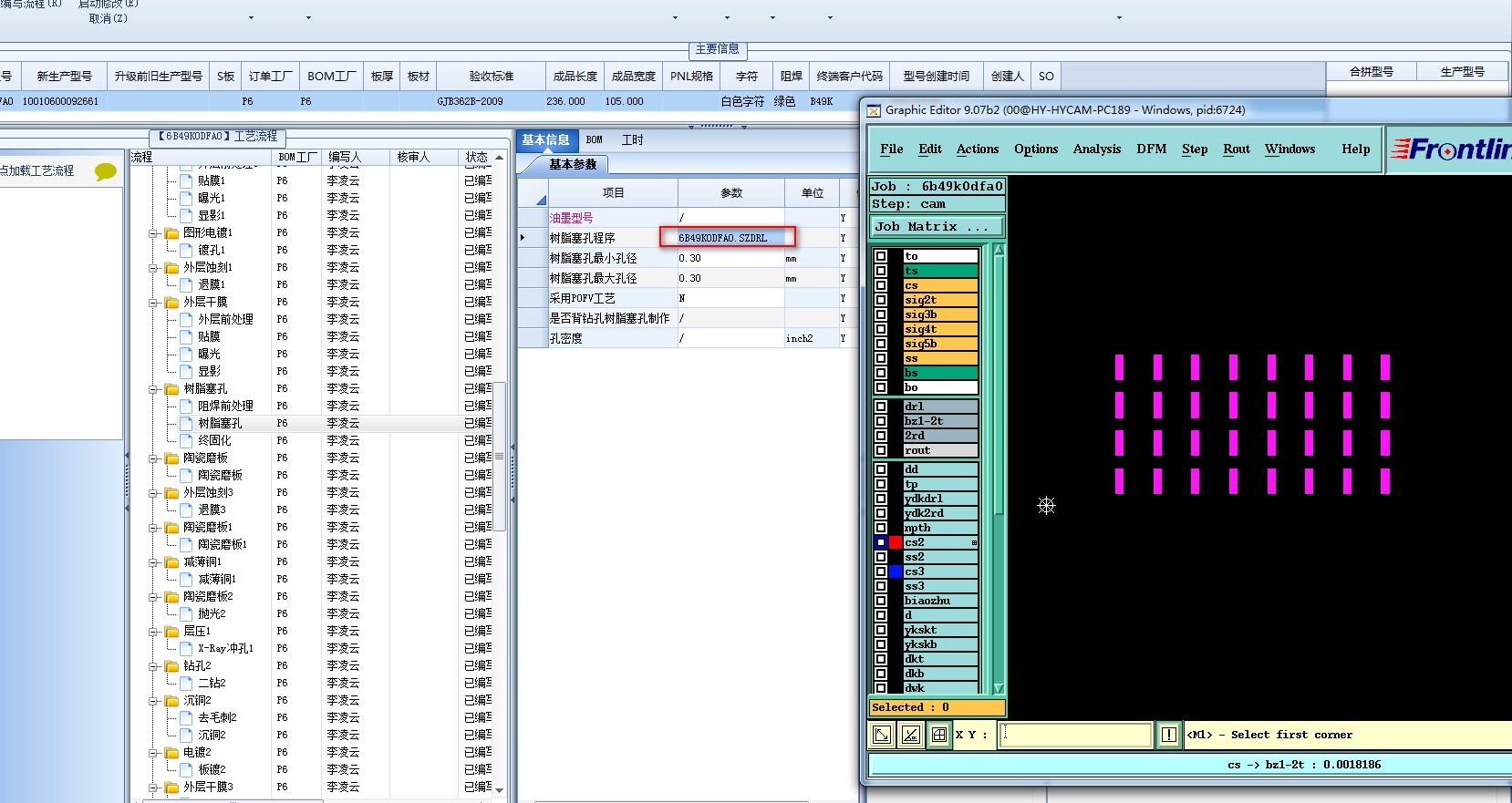Click the folder icon of 层压1
Image resolution: width=1512 pixels, height=803 pixels.
coord(171,632)
